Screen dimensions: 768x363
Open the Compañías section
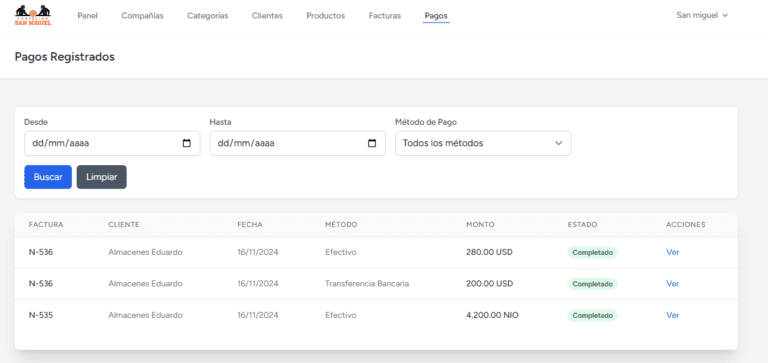tap(143, 16)
